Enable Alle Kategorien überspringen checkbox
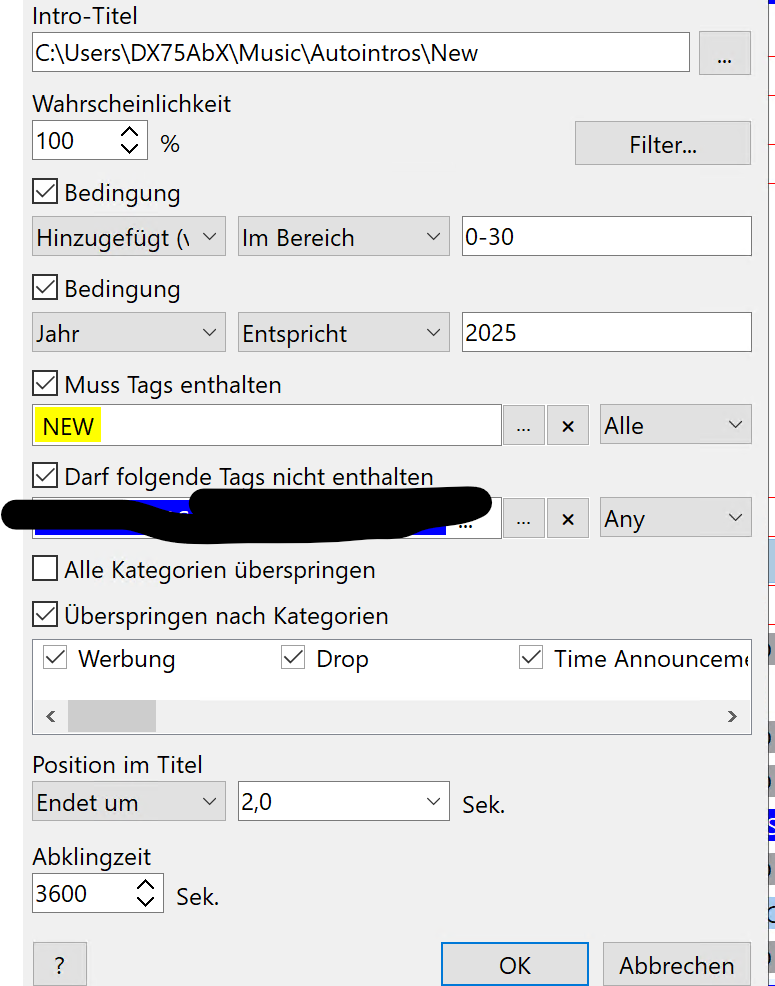 pos(45,569)
